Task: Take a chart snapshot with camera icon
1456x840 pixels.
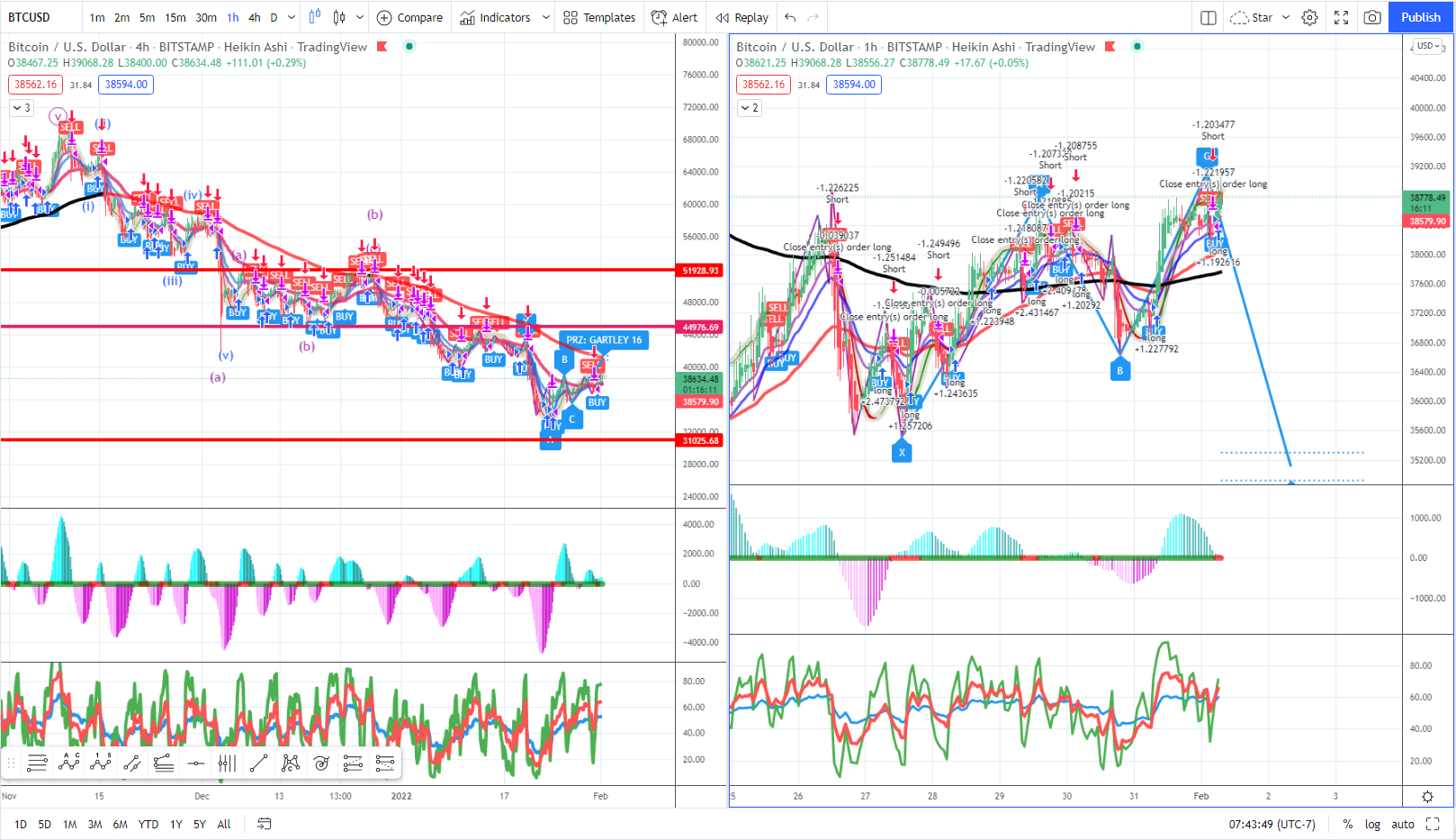Action: tap(1372, 17)
